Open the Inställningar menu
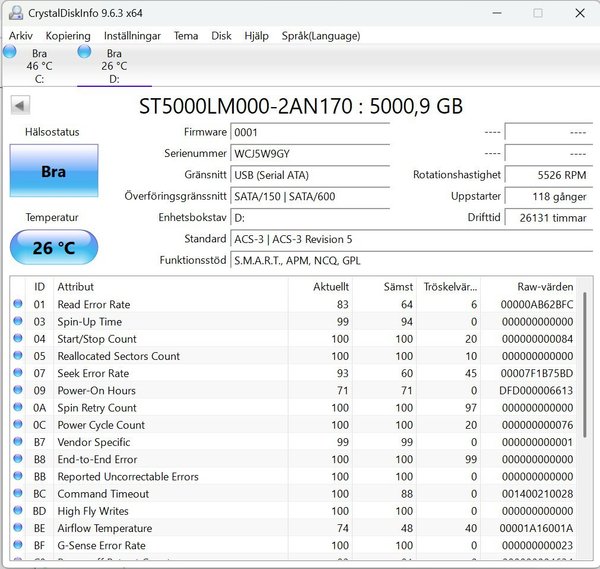Screen dimensions: 600x569 (132, 36)
